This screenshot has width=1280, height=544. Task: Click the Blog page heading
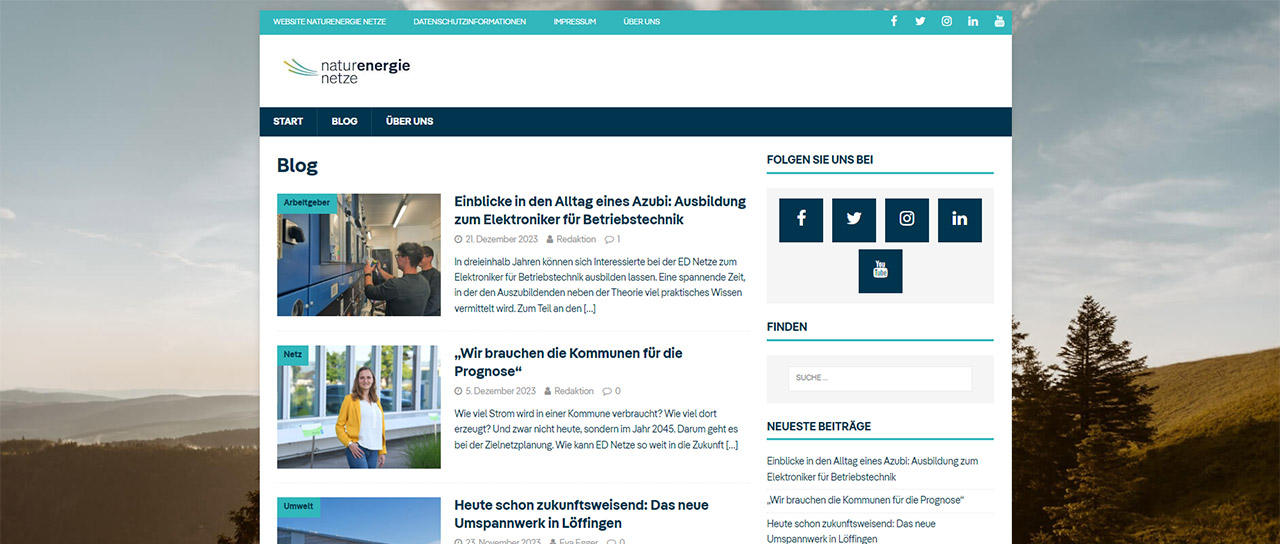tap(298, 166)
